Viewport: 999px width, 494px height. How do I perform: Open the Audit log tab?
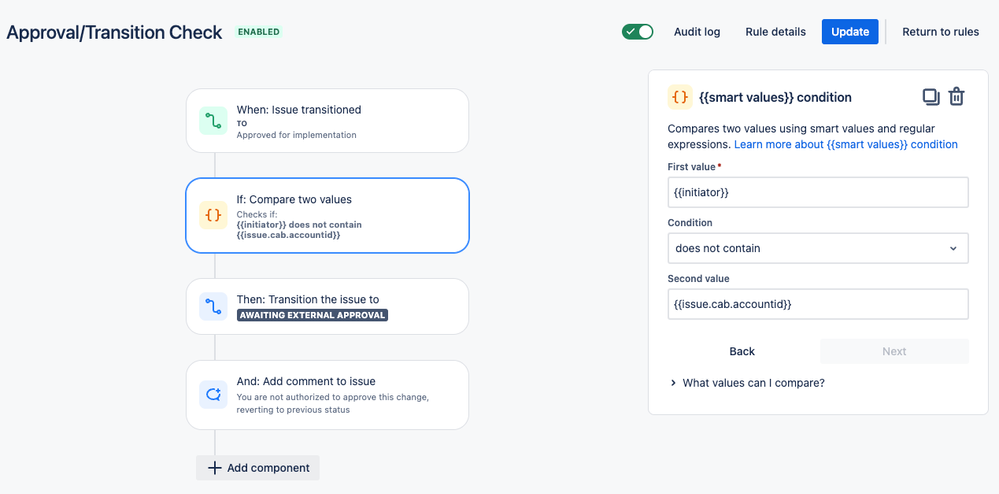coord(697,32)
